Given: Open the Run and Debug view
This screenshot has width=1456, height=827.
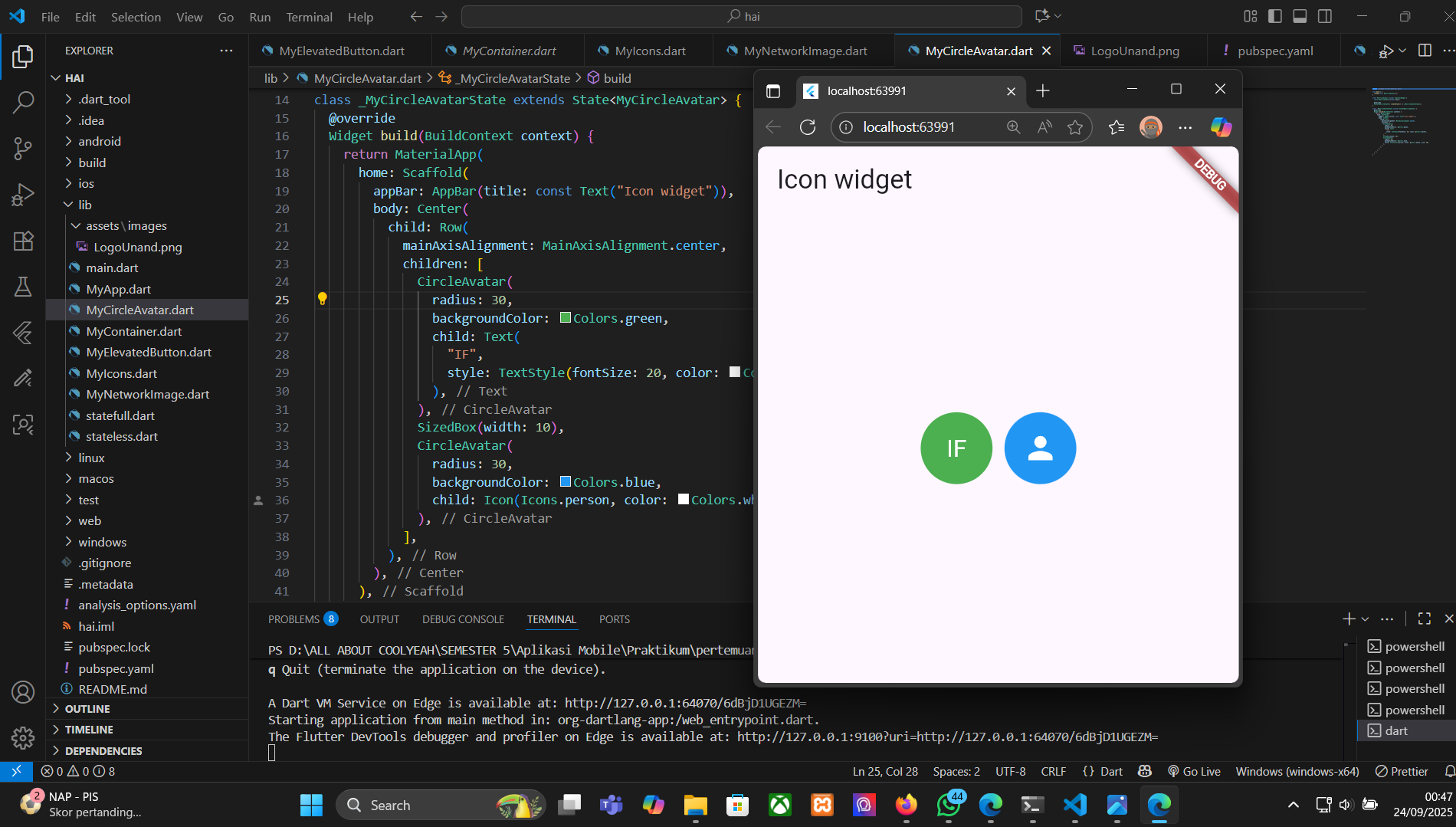Looking at the screenshot, I should click(x=23, y=195).
